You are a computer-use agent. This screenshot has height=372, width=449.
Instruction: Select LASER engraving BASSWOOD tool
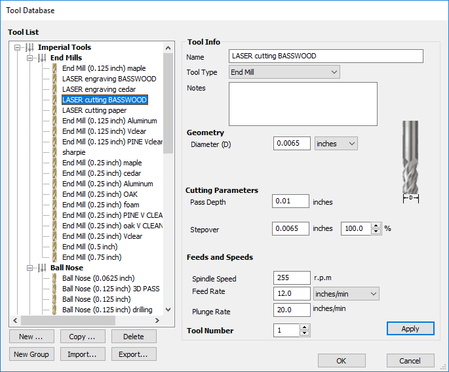point(109,79)
